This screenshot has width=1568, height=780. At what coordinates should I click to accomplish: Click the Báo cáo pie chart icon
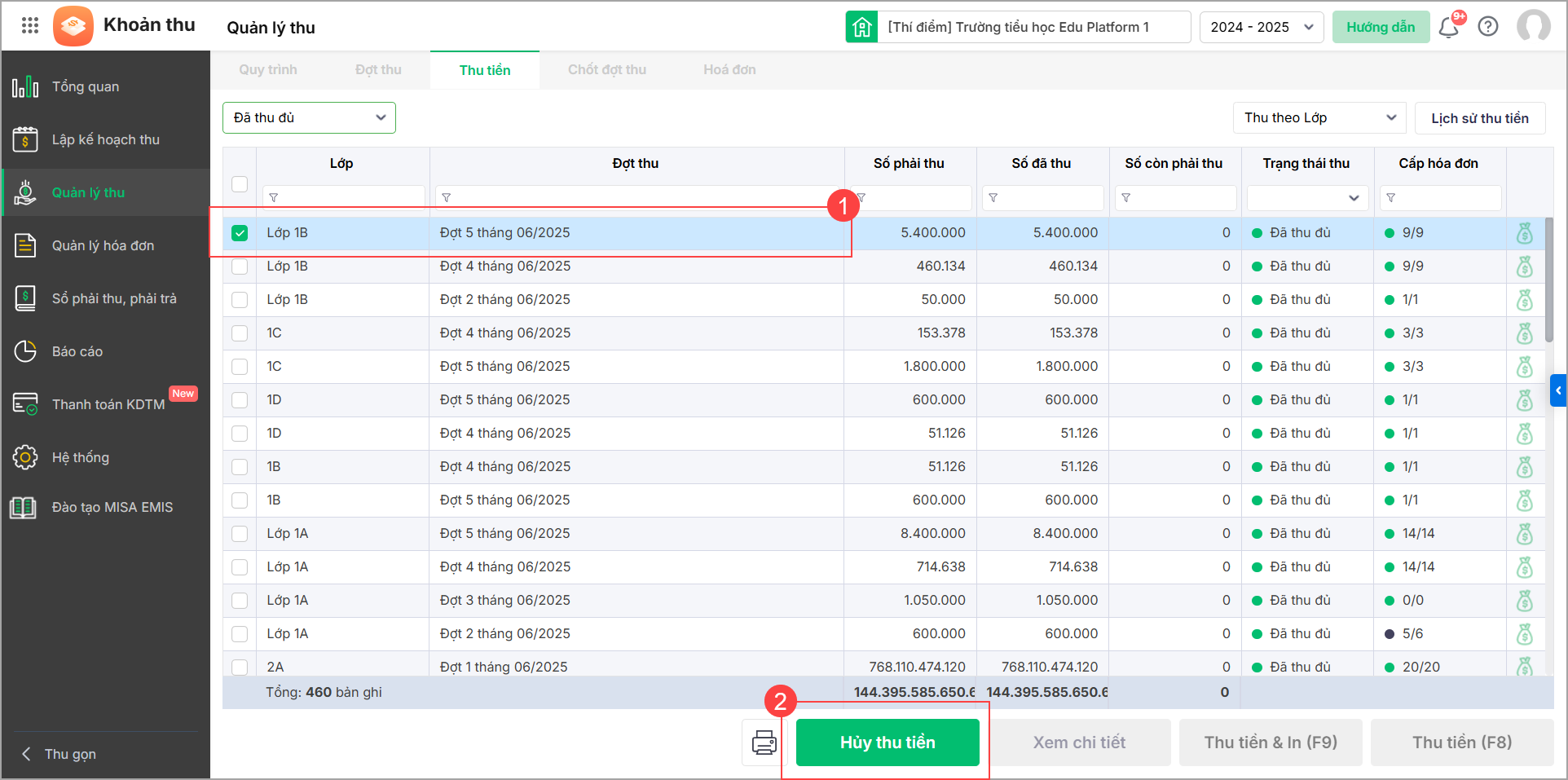tap(25, 351)
